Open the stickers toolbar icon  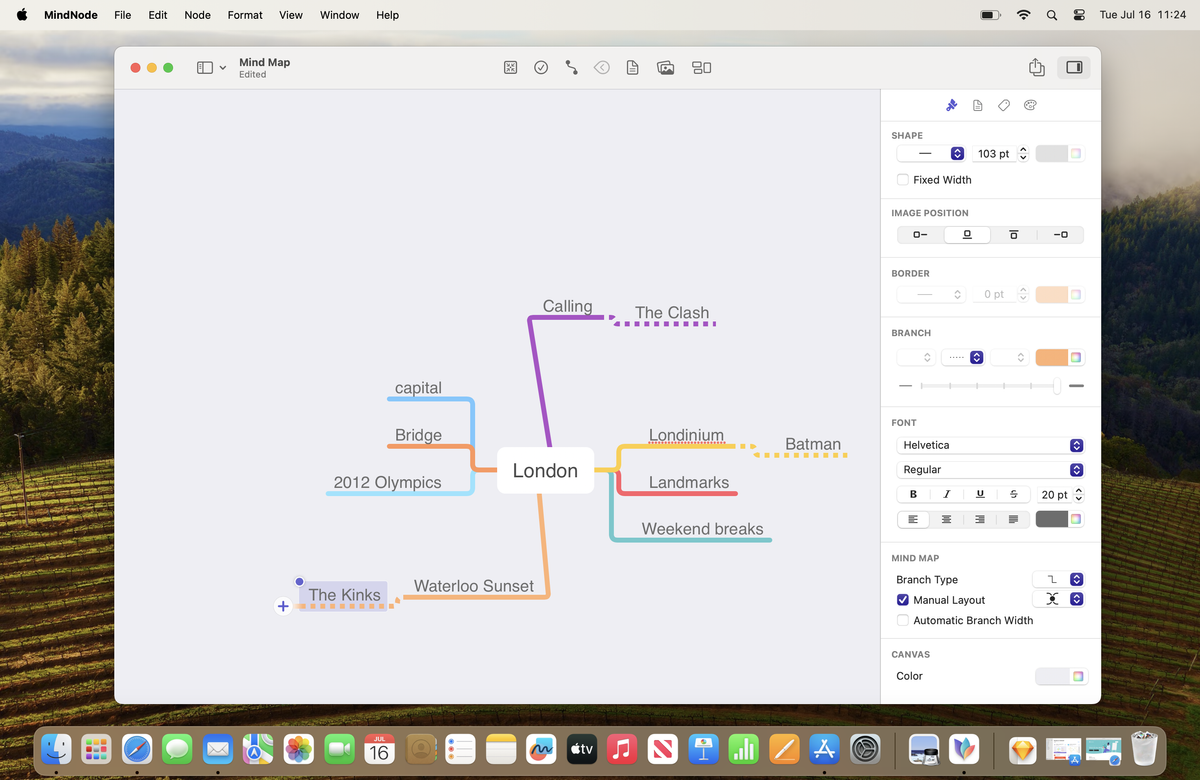tap(510, 67)
